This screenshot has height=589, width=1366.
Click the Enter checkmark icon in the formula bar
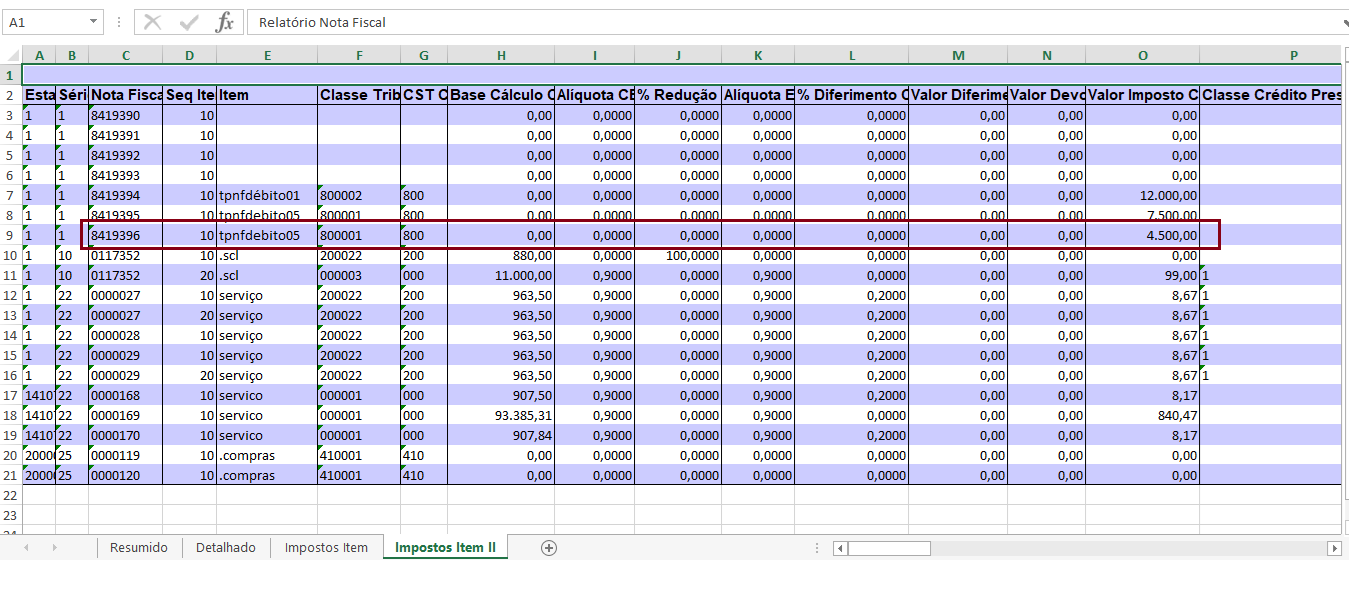(189, 22)
